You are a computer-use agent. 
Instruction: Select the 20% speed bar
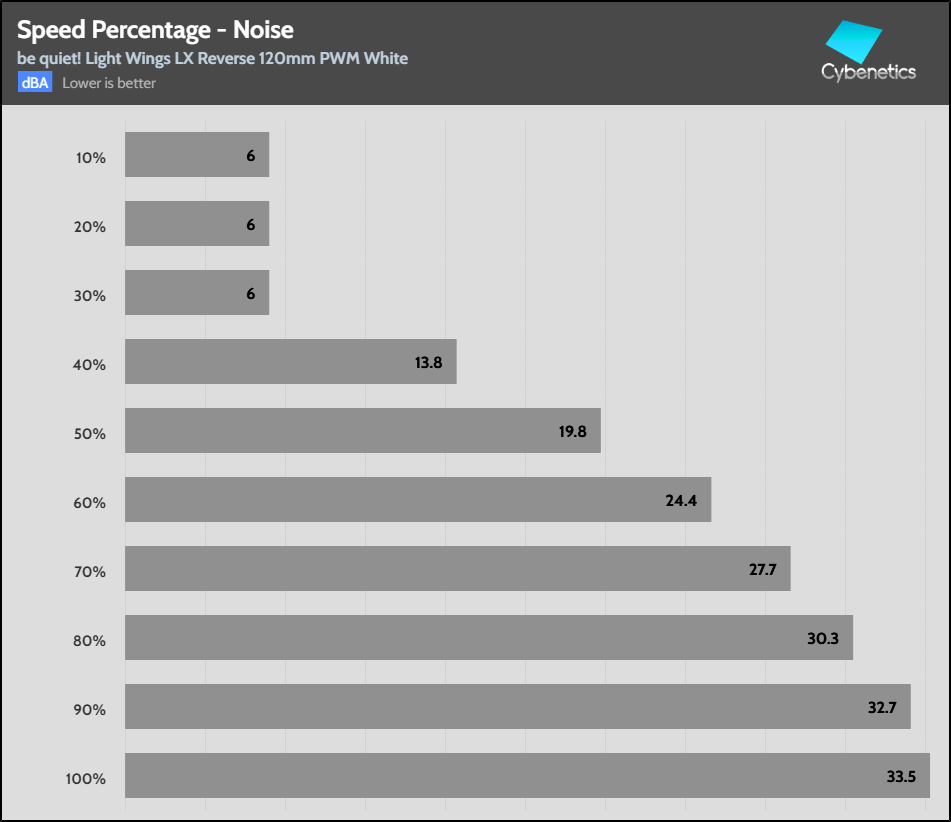click(x=197, y=224)
